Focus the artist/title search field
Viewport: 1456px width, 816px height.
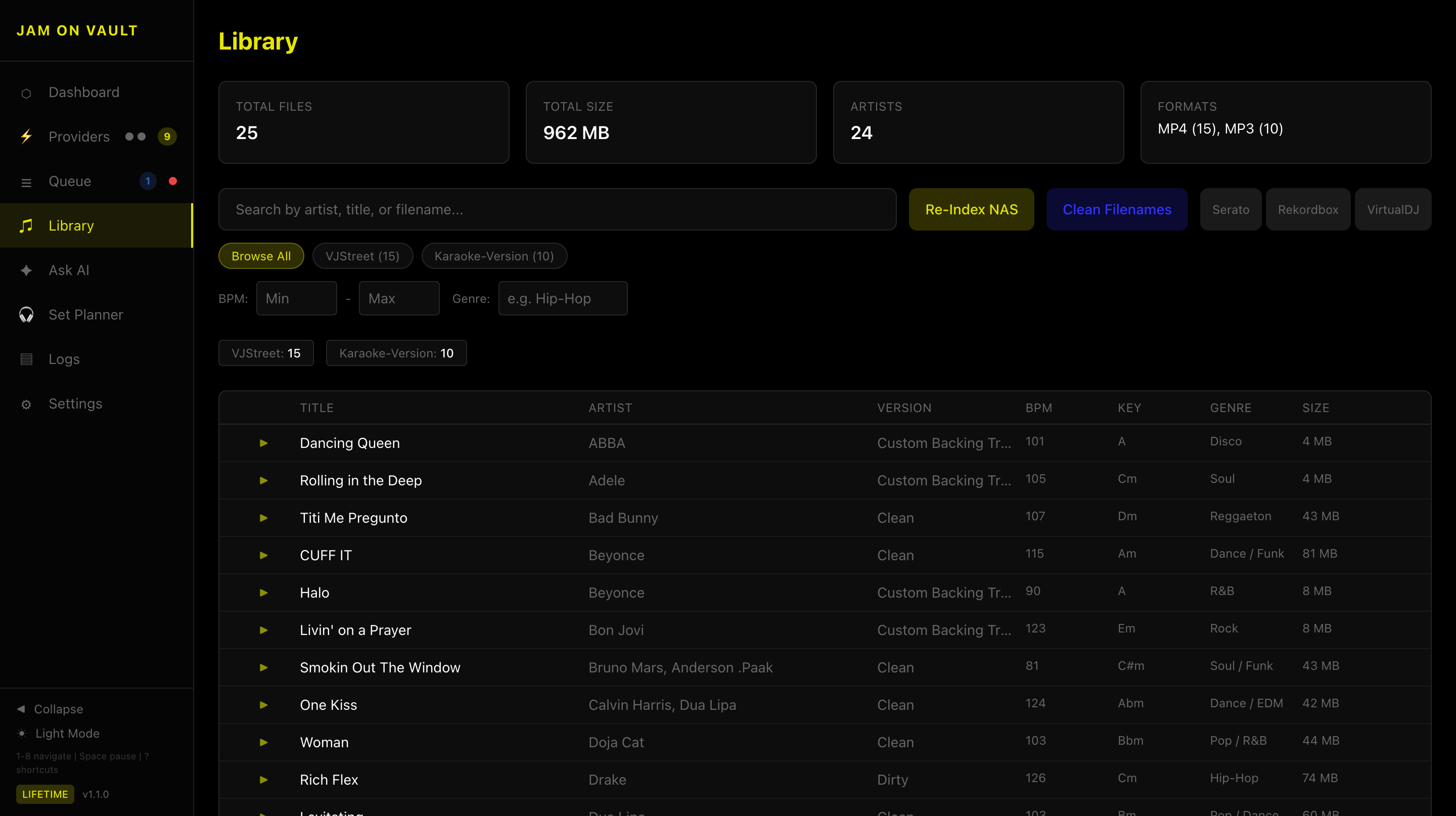click(x=557, y=210)
